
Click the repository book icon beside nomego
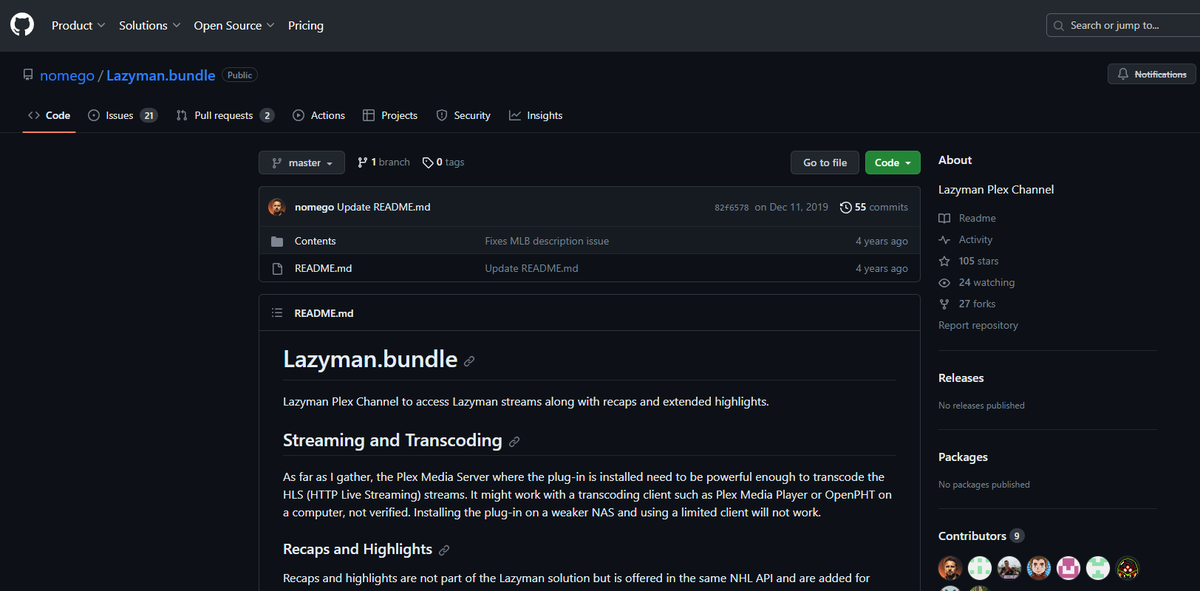28,75
